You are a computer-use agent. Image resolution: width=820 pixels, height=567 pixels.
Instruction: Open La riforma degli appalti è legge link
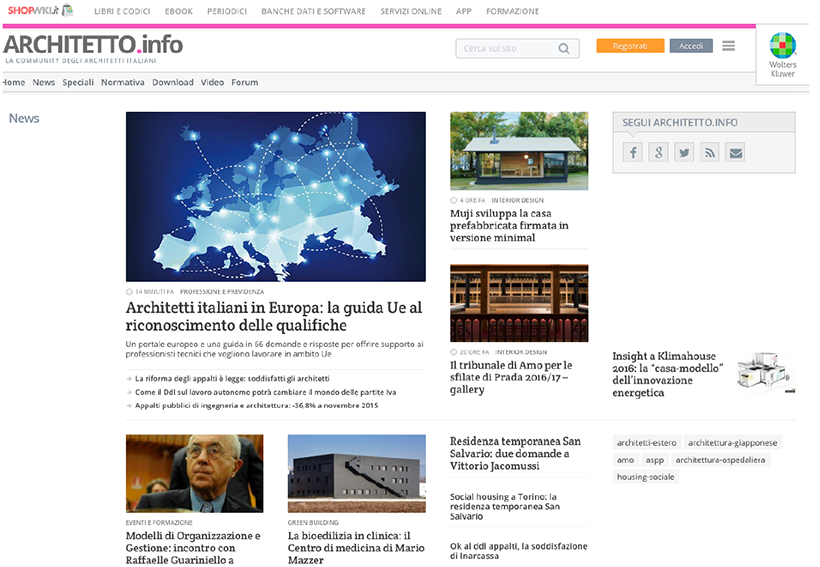pyautogui.click(x=232, y=378)
